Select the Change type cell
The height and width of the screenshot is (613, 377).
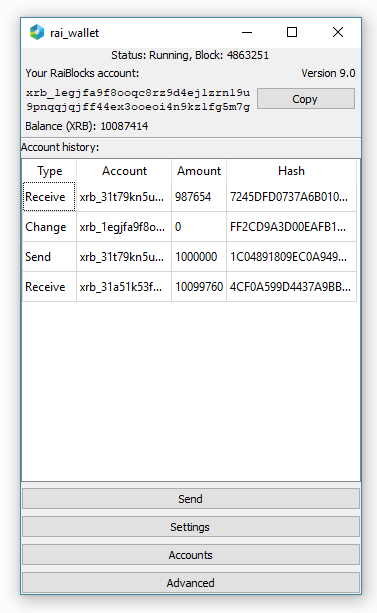(49, 227)
